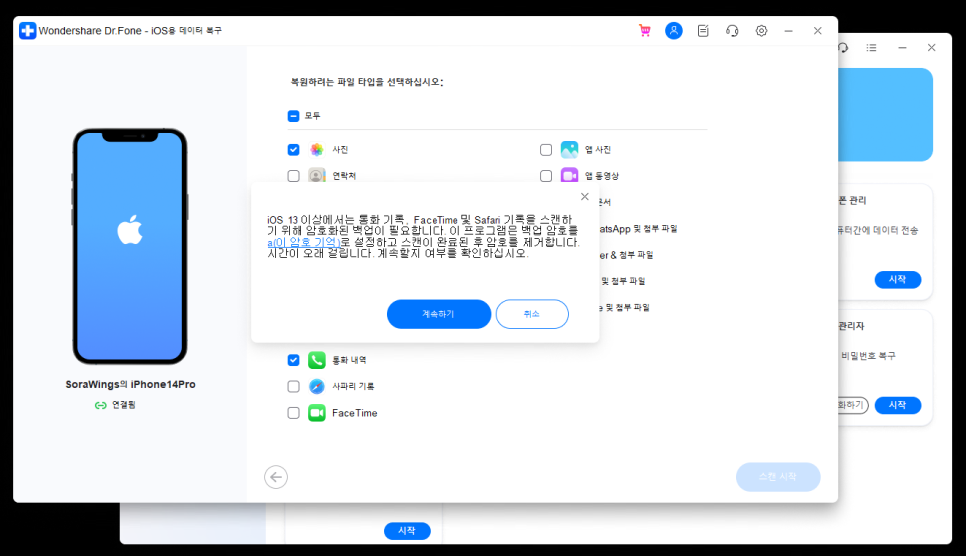Click the 앱 사진 label
The image size is (966, 556).
(x=598, y=150)
